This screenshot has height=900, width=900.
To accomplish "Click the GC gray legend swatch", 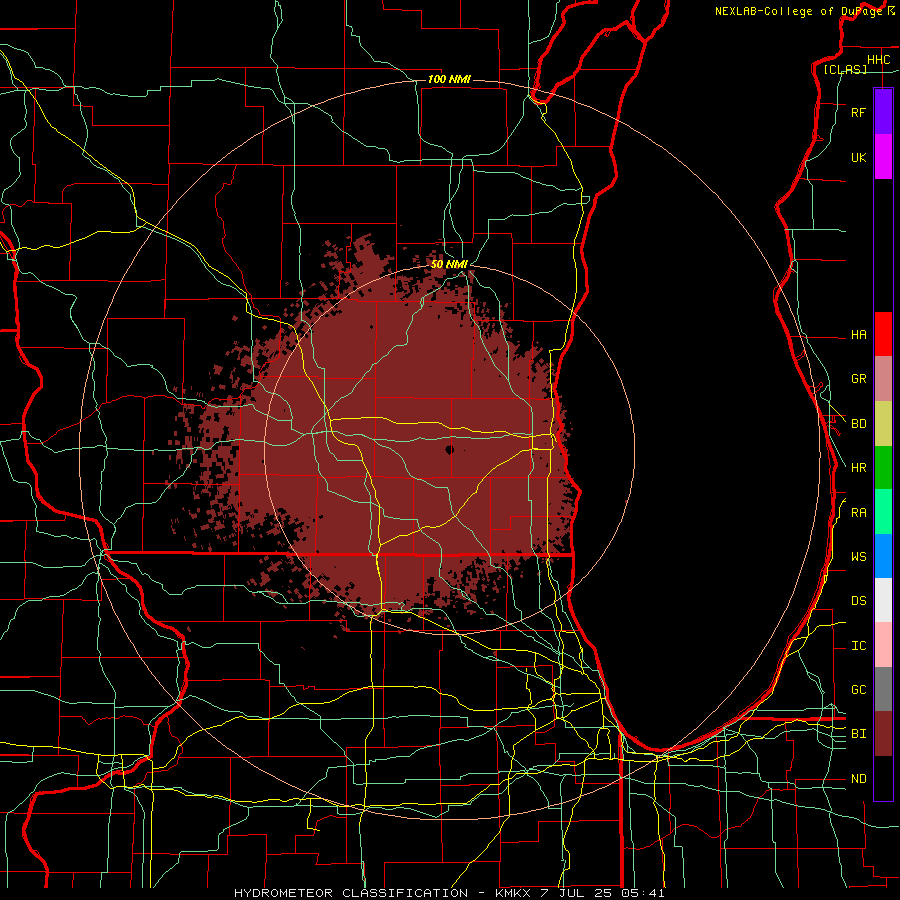I will pos(883,689).
